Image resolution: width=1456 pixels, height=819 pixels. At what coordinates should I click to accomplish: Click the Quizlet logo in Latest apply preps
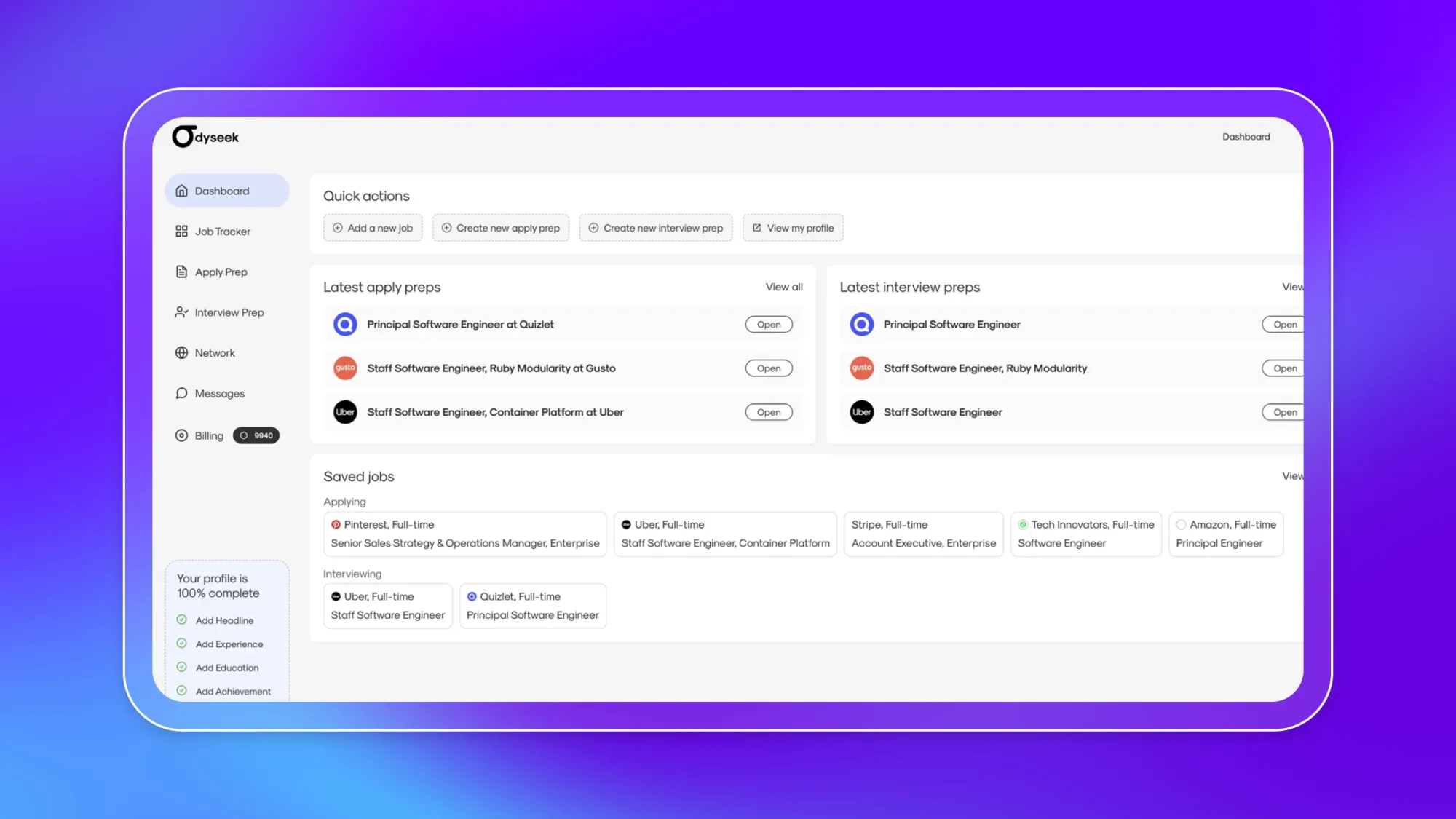pos(345,324)
